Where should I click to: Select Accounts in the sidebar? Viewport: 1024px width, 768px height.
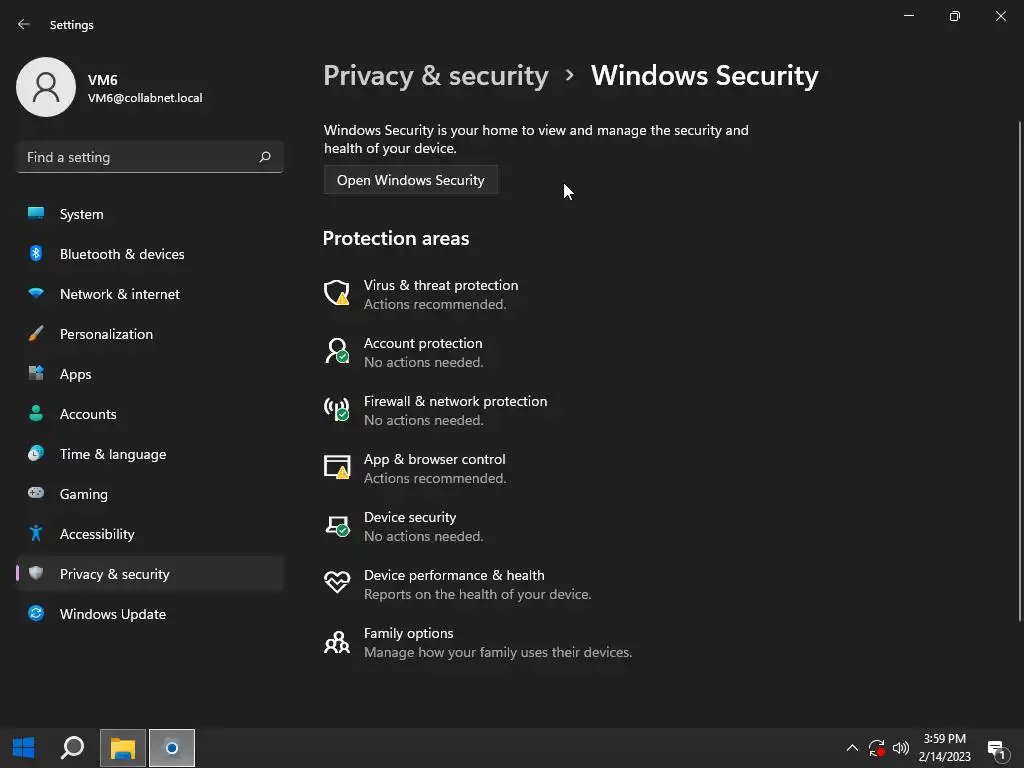150,414
